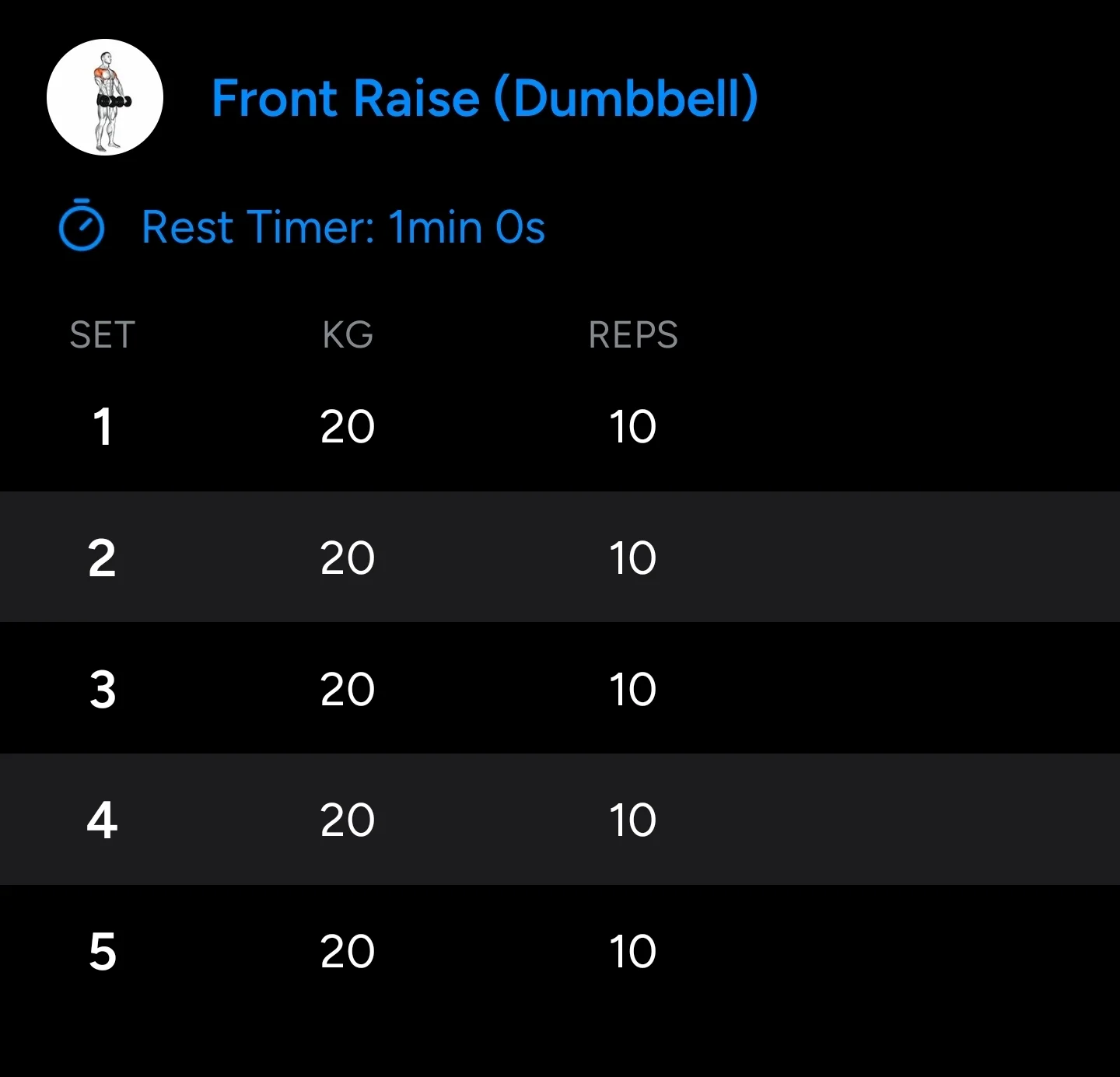The height and width of the screenshot is (1077, 1120).
Task: Select the SET column header
Action: 103,335
